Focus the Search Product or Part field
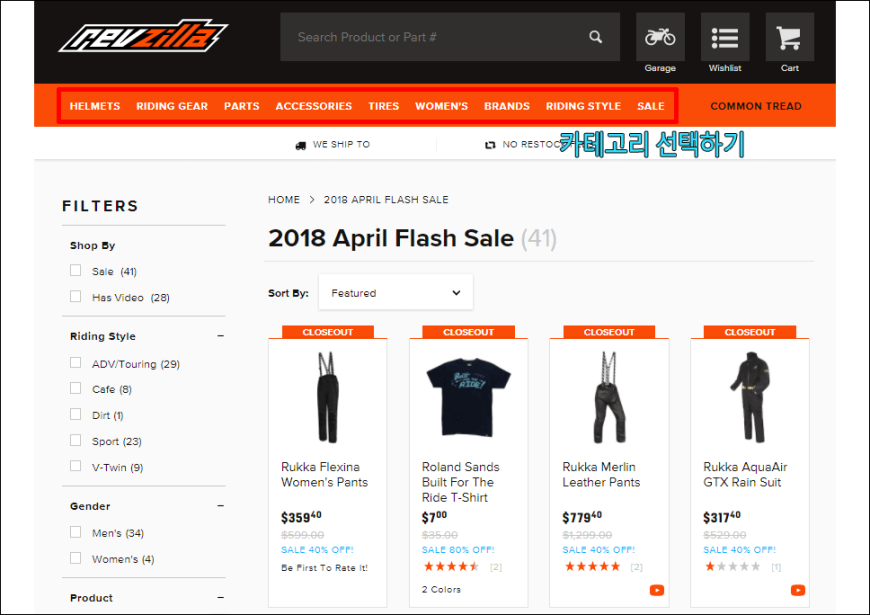Viewport: 870px width, 615px height. click(450, 37)
